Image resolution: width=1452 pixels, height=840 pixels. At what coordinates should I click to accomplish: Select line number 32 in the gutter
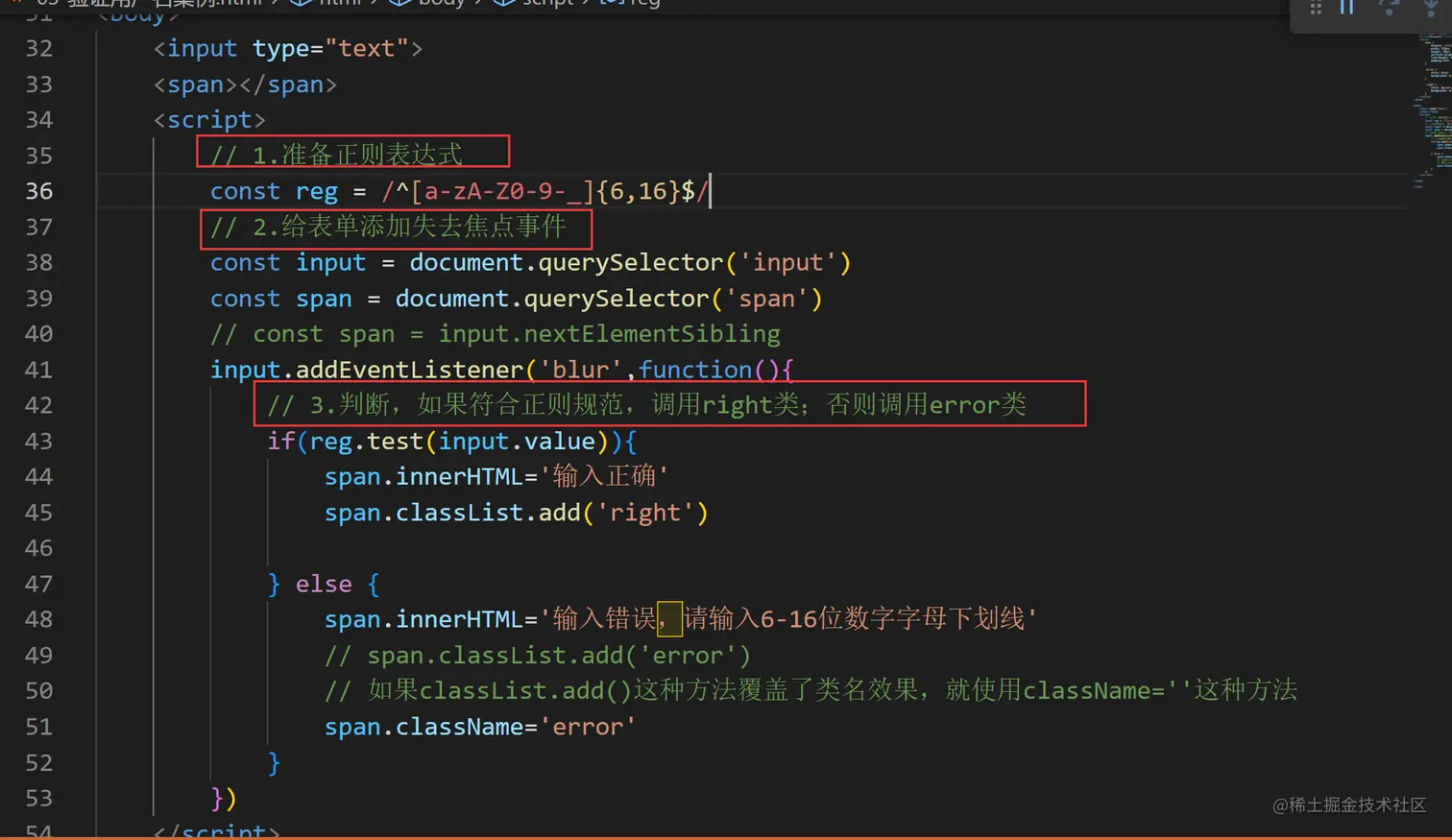click(39, 48)
